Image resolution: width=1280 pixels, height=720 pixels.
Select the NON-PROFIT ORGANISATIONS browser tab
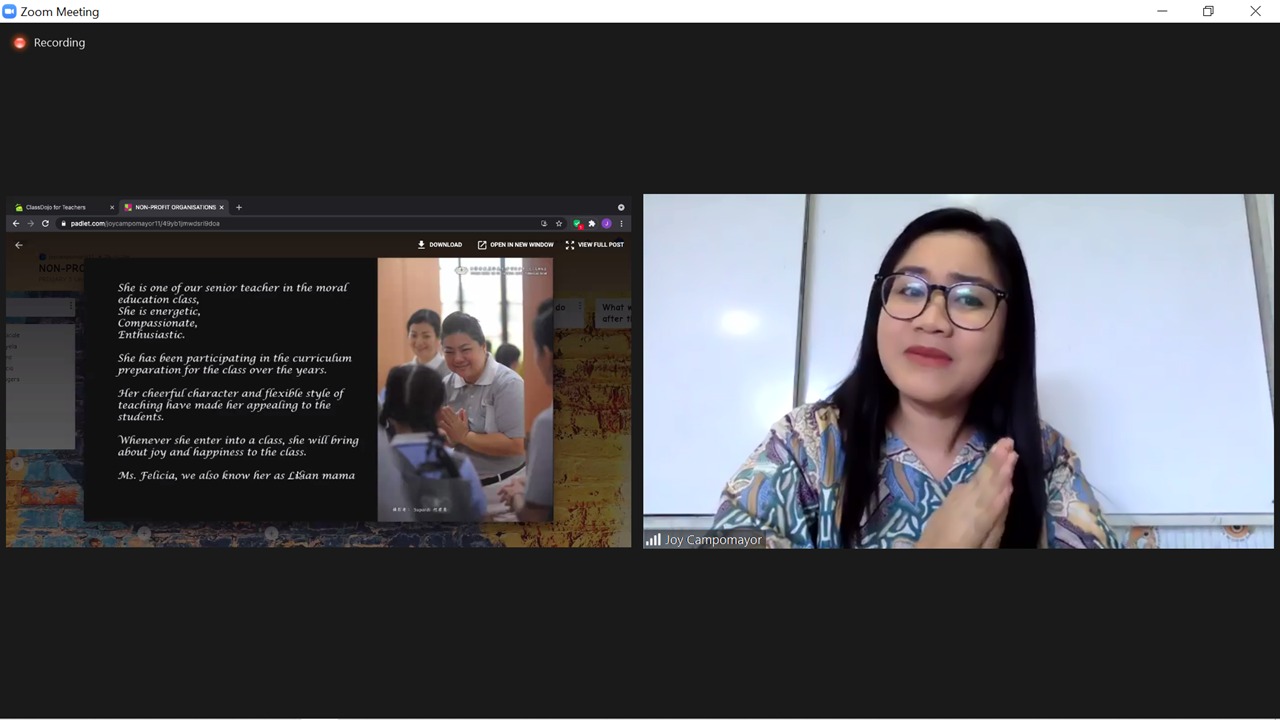pos(174,207)
